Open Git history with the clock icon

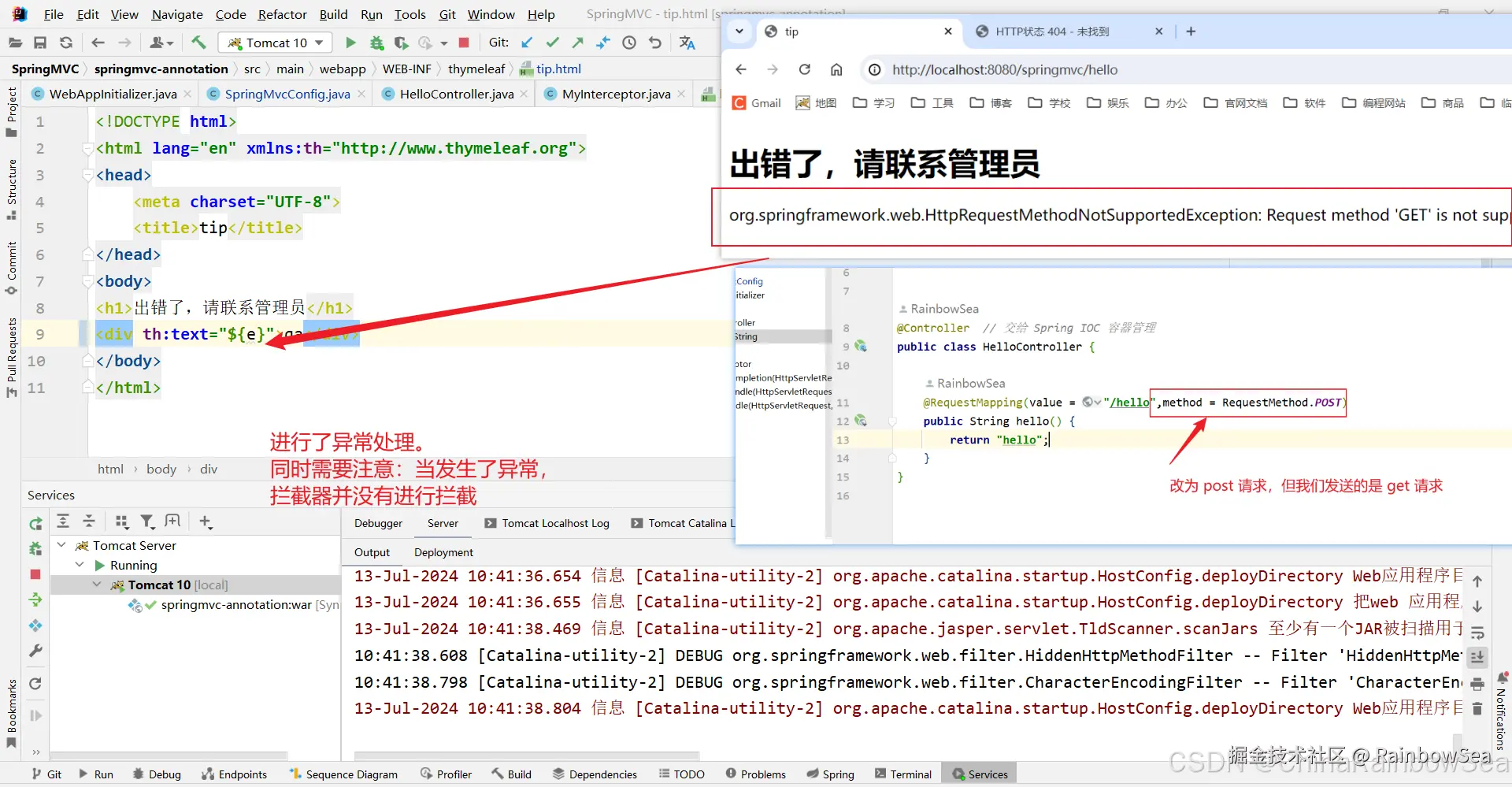tap(629, 43)
